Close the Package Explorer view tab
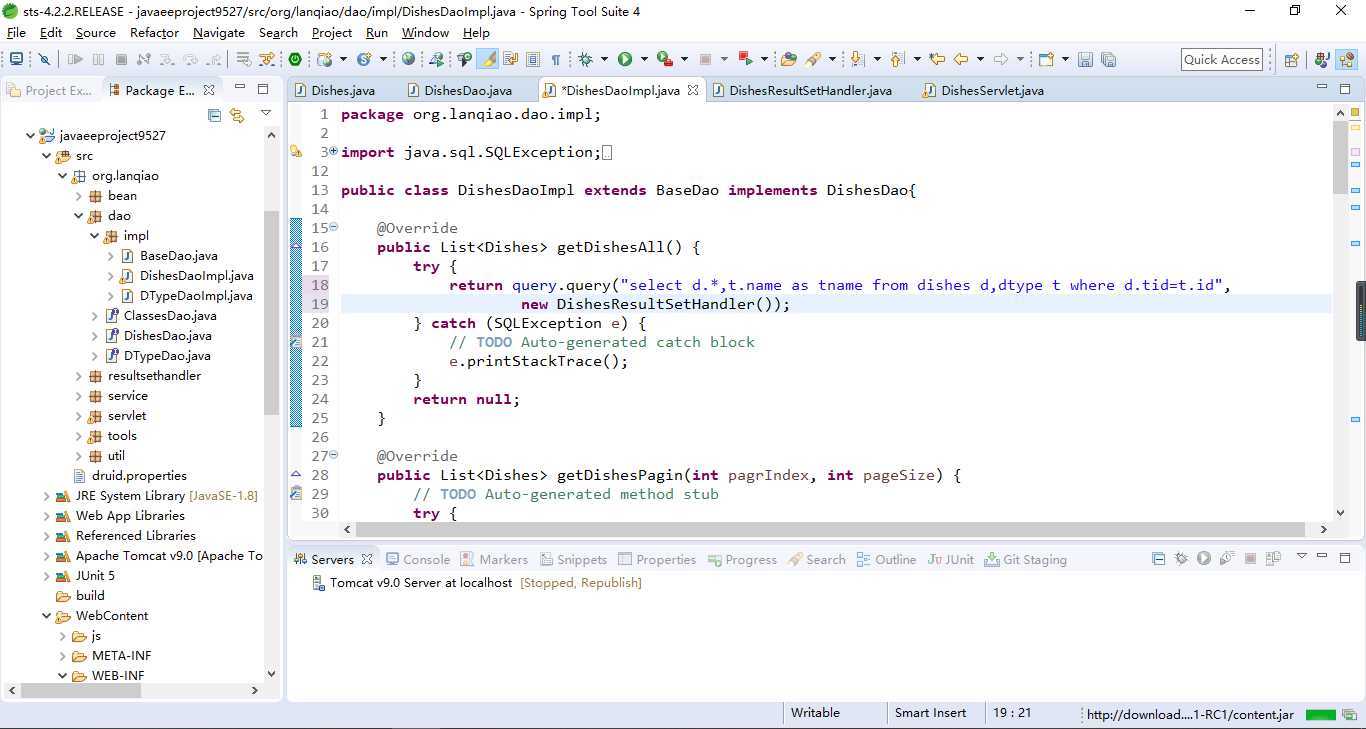This screenshot has height=729, width=1366. (209, 90)
